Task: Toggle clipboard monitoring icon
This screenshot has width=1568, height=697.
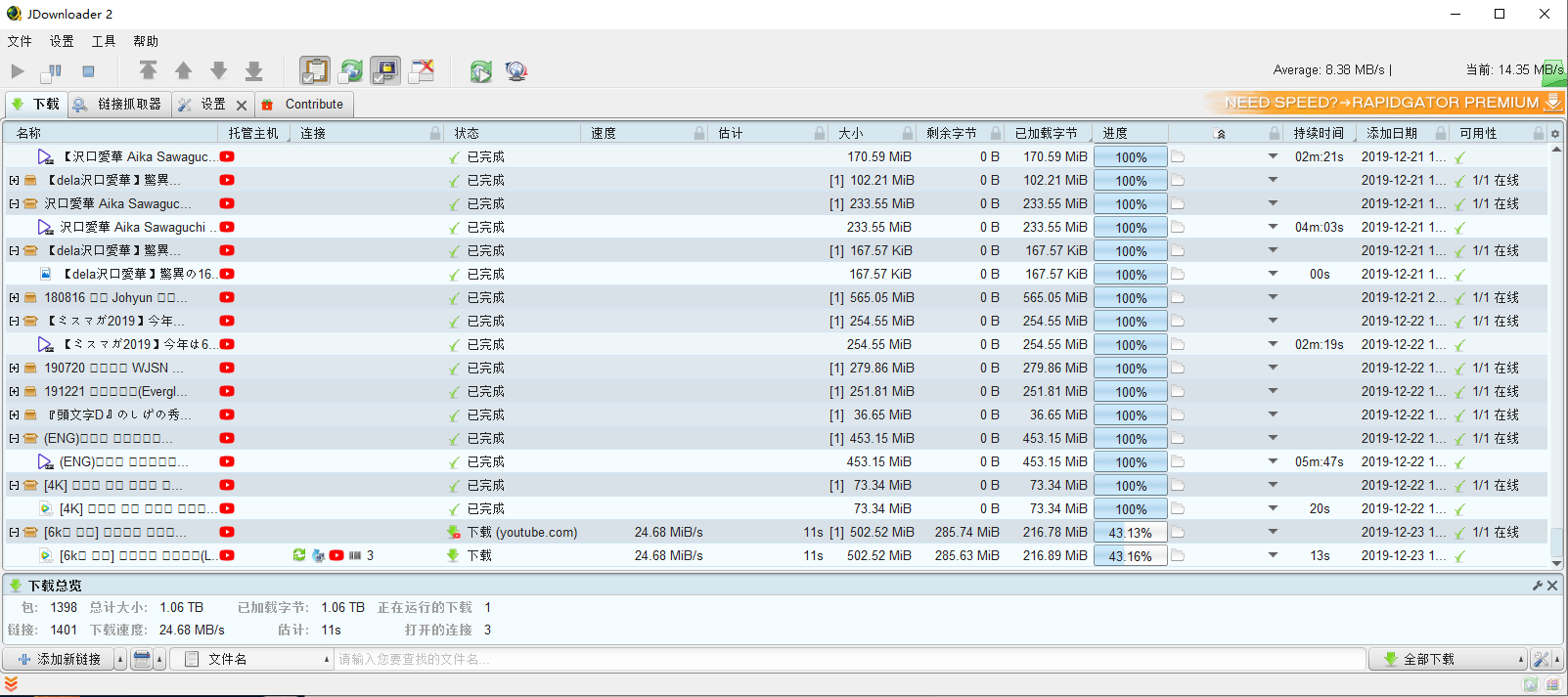Action: point(314,70)
